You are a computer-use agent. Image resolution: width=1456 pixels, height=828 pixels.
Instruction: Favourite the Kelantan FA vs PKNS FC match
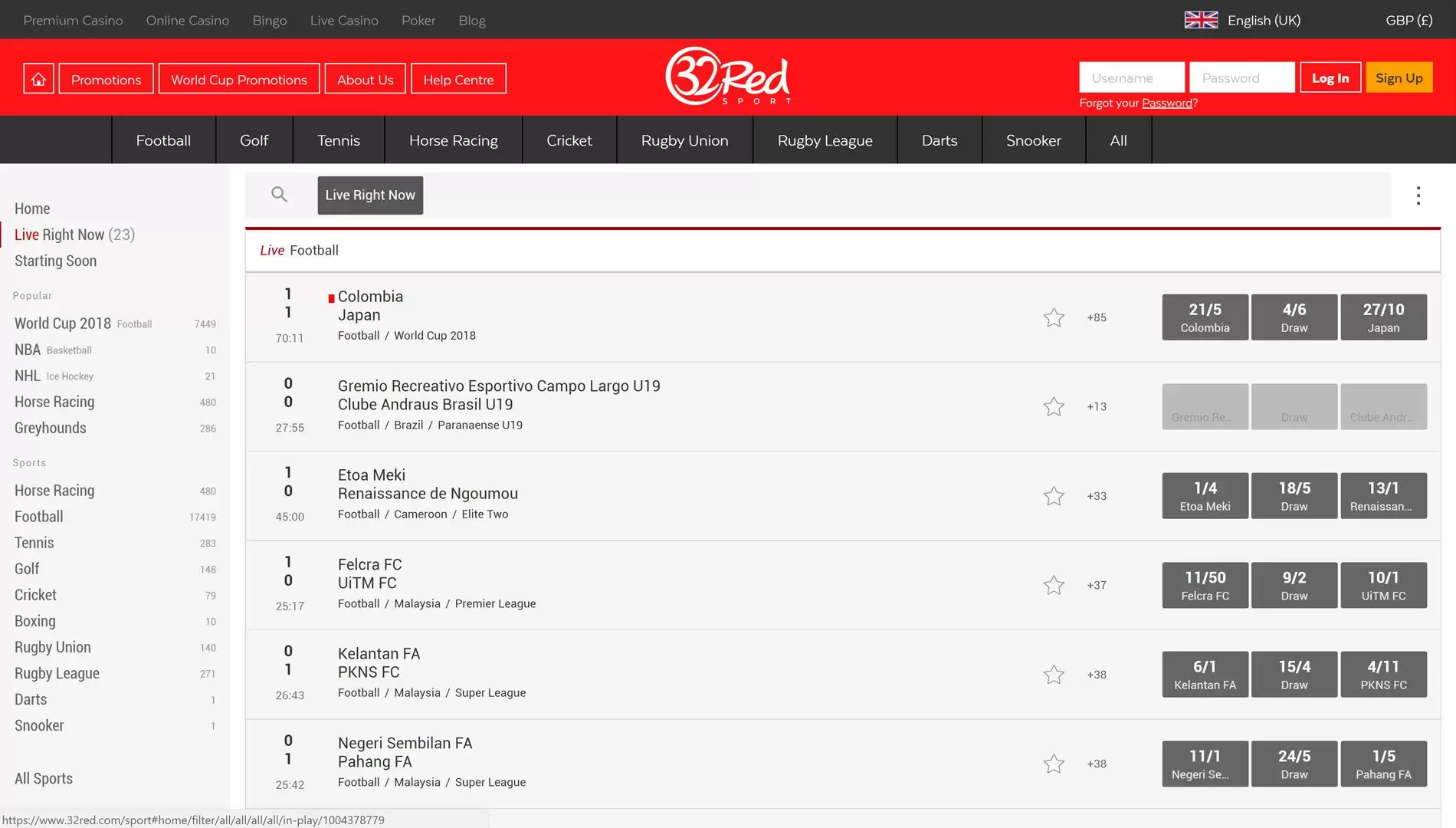click(1054, 675)
